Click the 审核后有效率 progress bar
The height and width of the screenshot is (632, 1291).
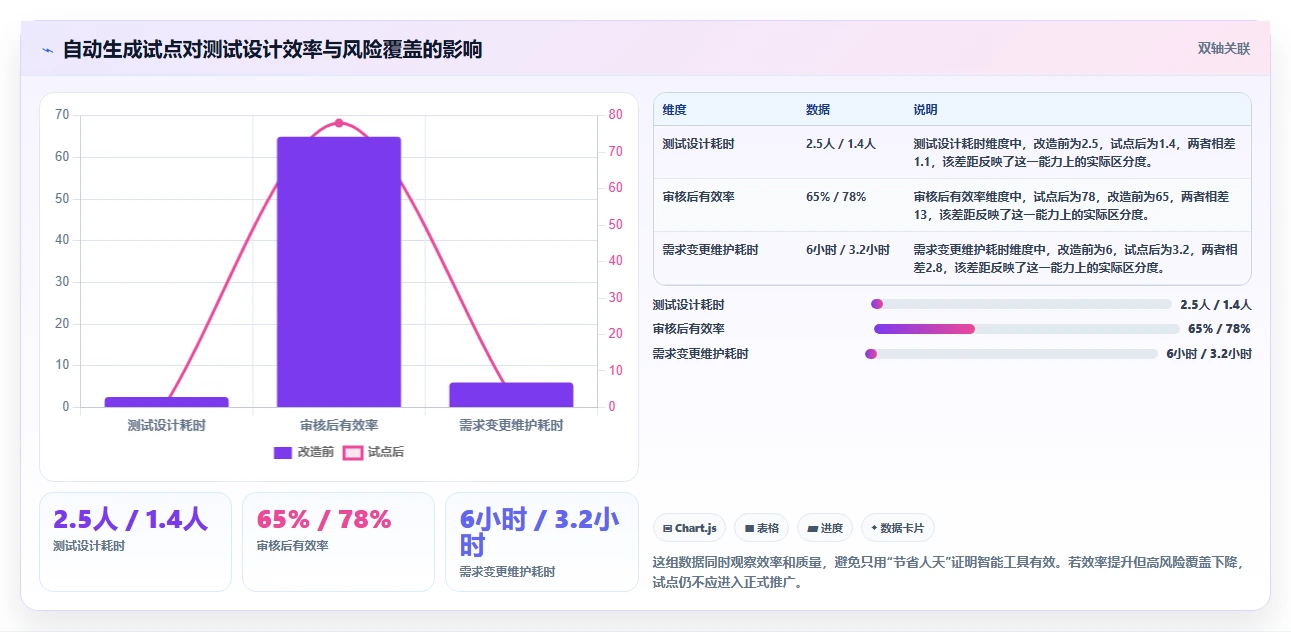(x=1027, y=328)
